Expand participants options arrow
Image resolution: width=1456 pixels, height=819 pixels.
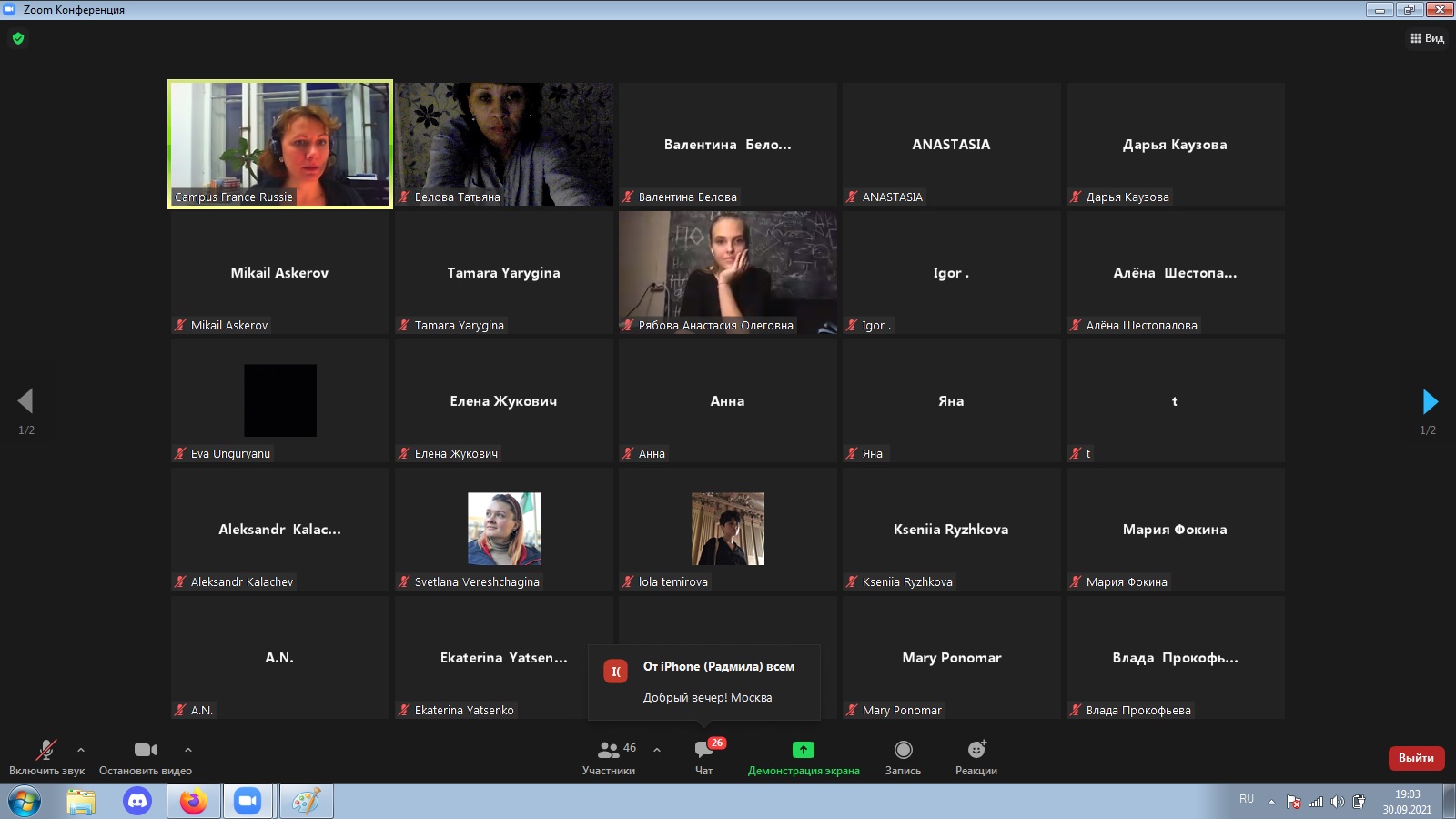pos(657,750)
